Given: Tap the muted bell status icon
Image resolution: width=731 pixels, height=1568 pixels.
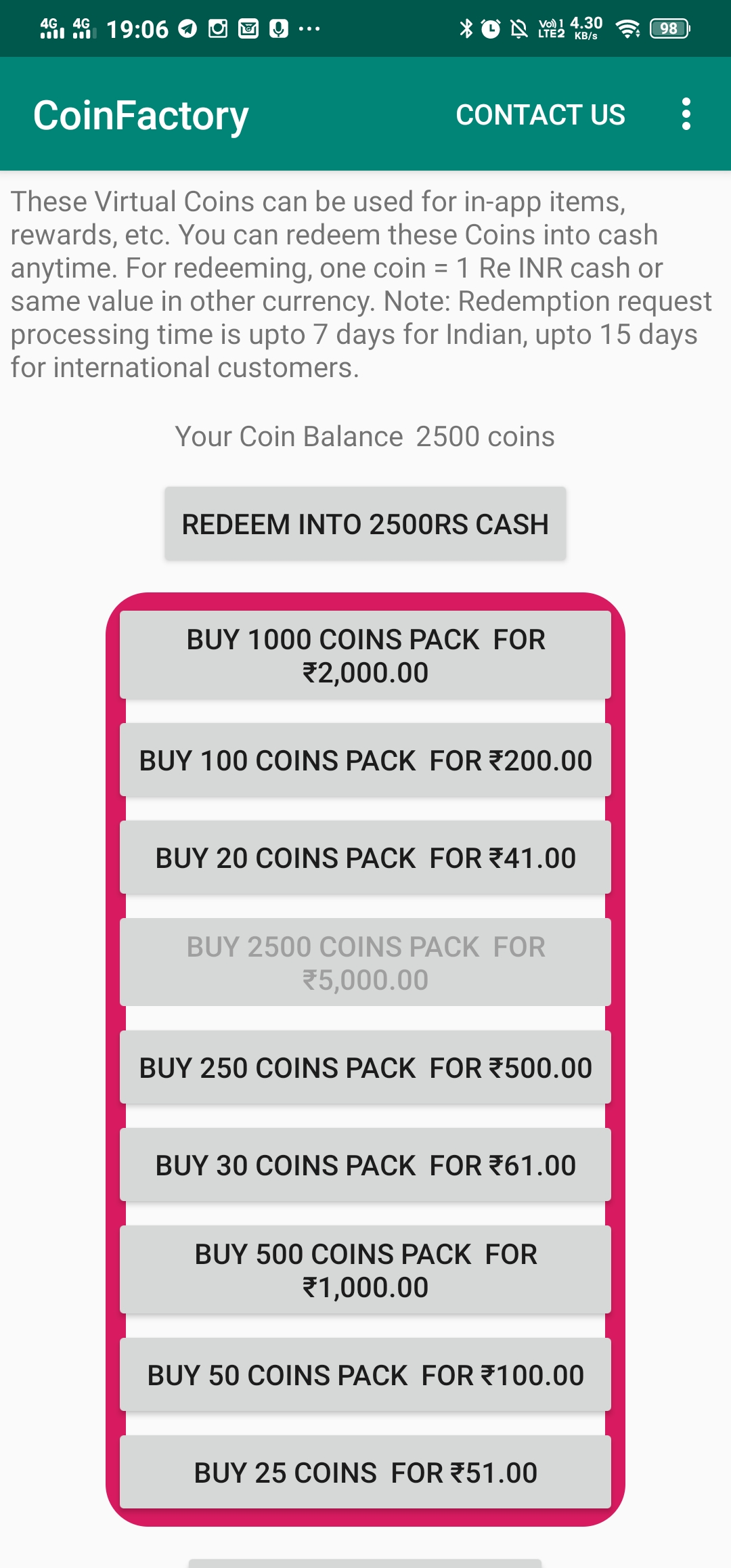Looking at the screenshot, I should [519, 28].
